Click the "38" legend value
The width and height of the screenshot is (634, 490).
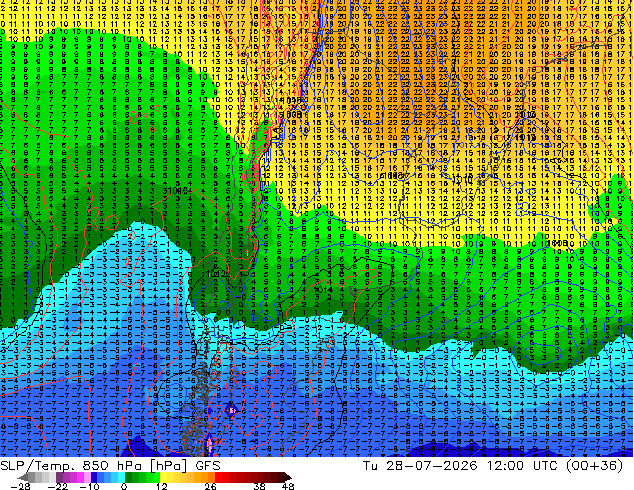pos(260,486)
